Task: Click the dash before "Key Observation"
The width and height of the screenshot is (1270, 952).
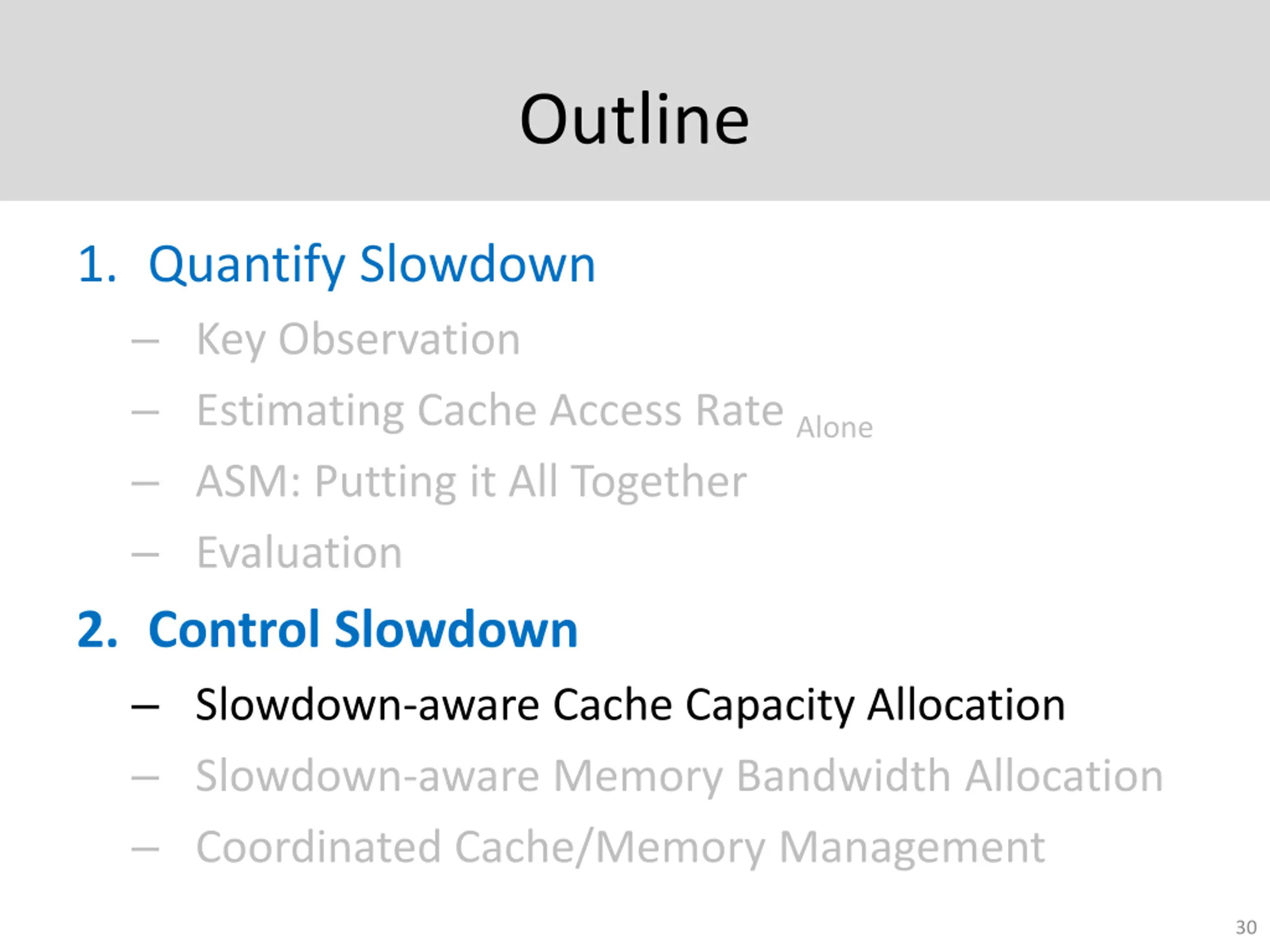Action: 145,342
